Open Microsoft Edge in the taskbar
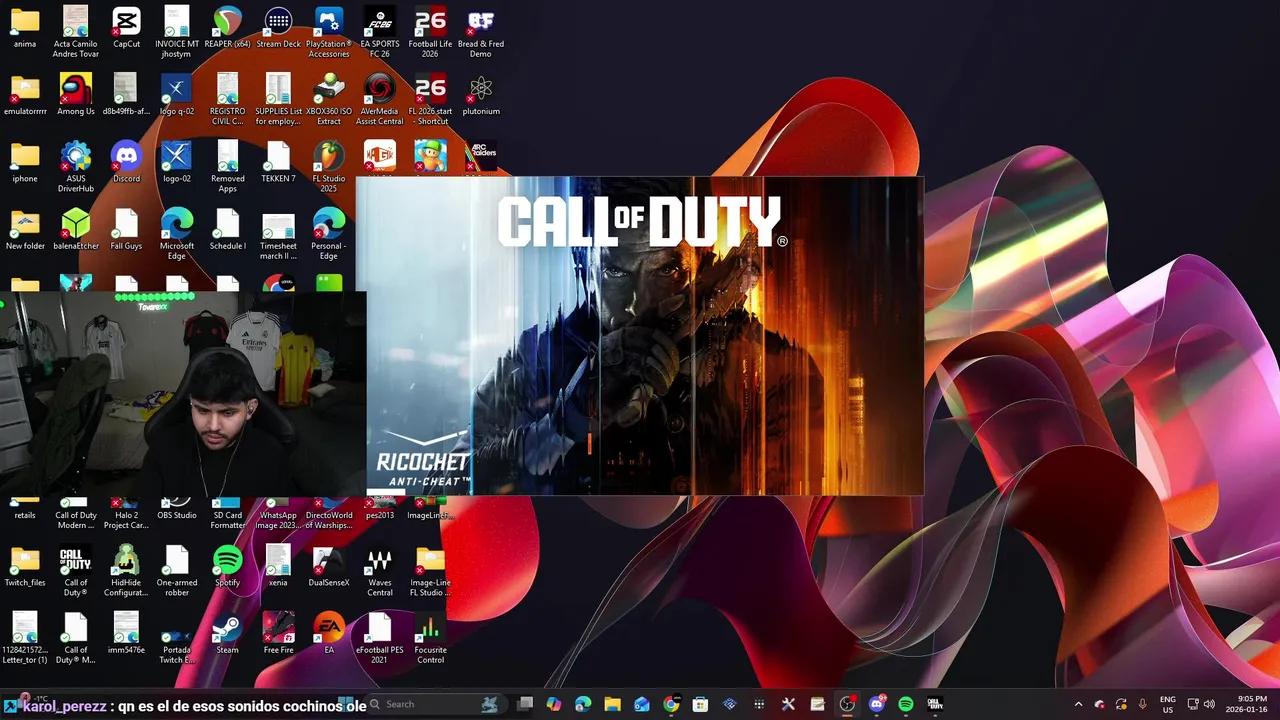 (x=583, y=704)
